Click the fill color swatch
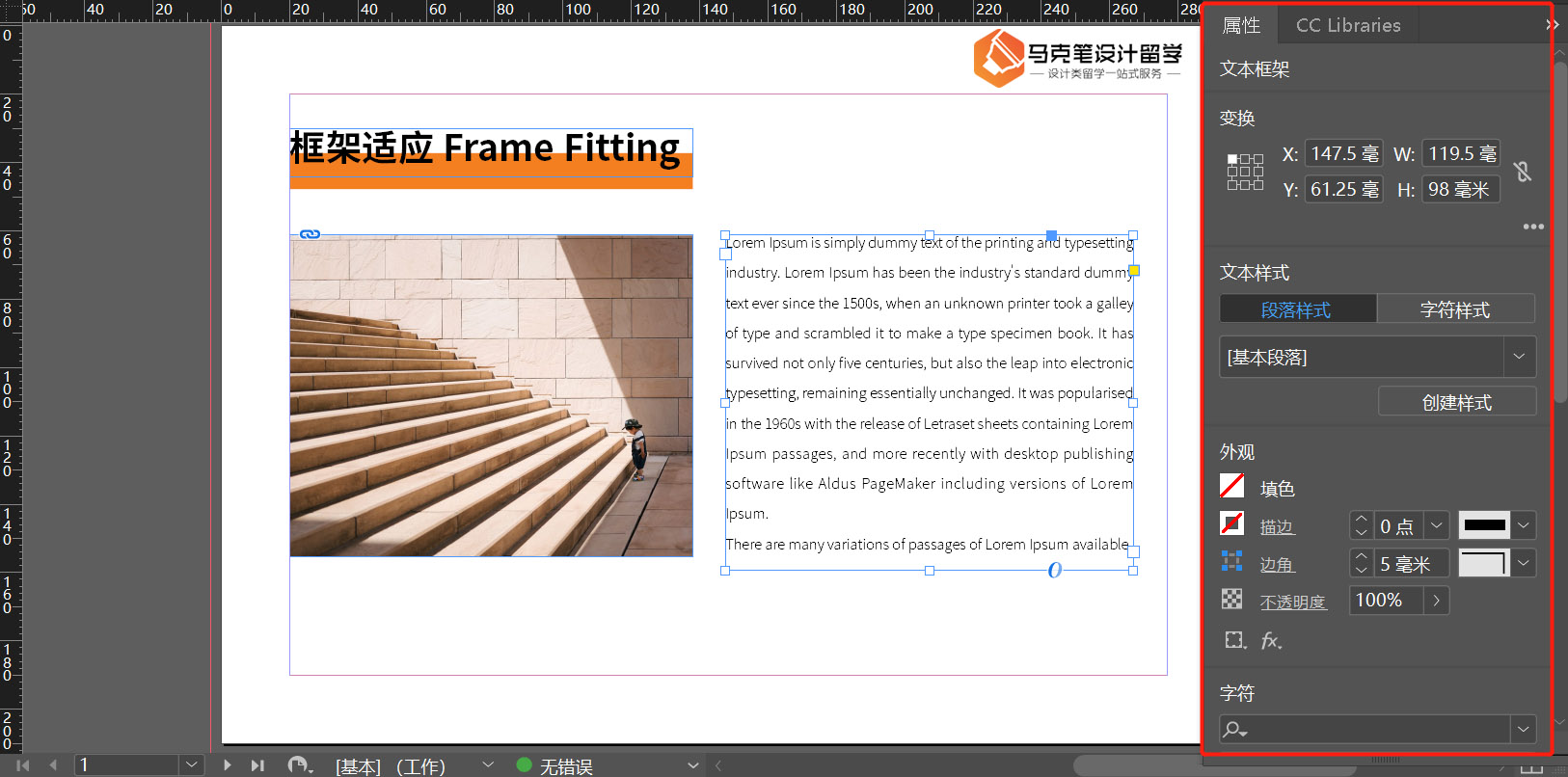The width and height of the screenshot is (1568, 777). (x=1231, y=486)
